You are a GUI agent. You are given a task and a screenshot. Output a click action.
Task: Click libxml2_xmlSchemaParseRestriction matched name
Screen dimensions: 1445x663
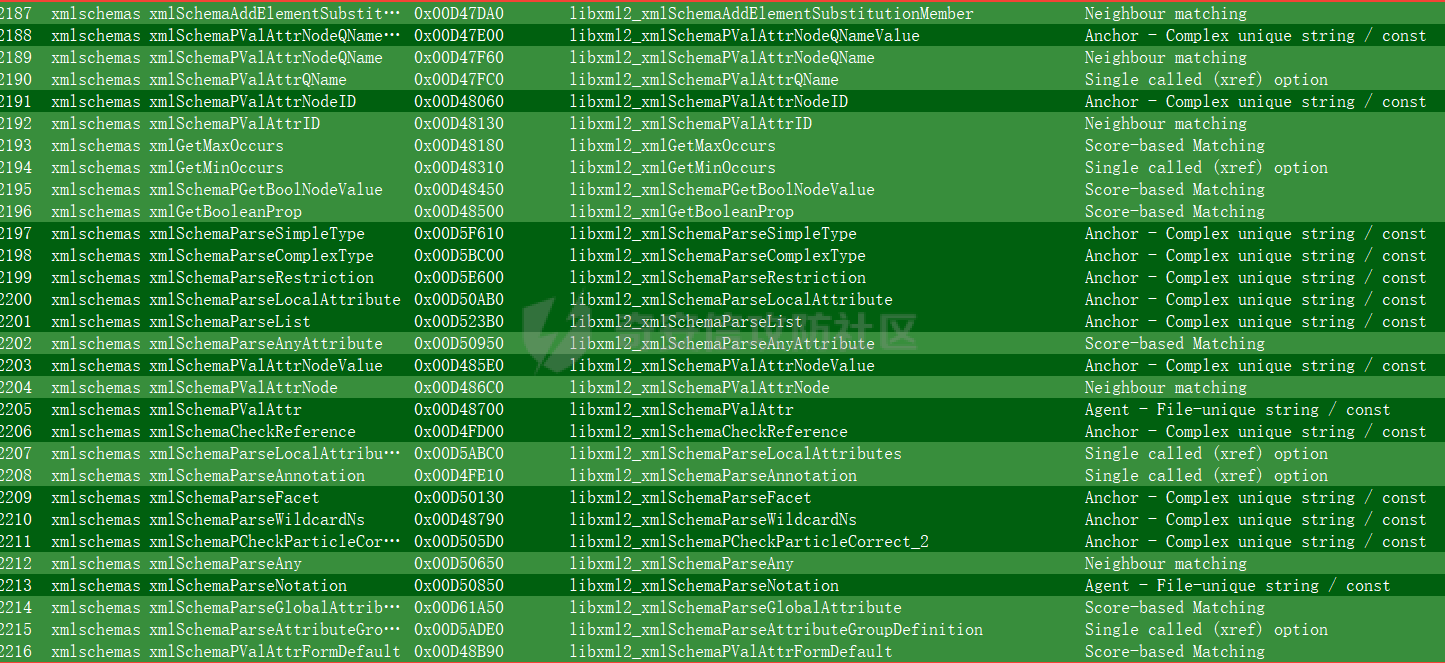[x=717, y=278]
